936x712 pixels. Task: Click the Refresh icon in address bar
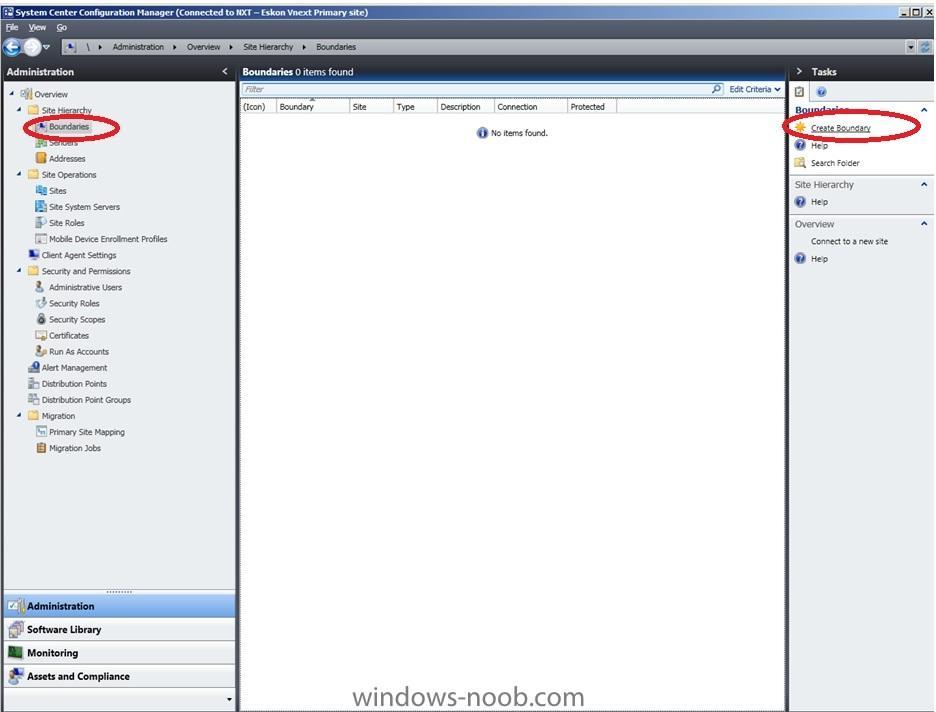925,47
